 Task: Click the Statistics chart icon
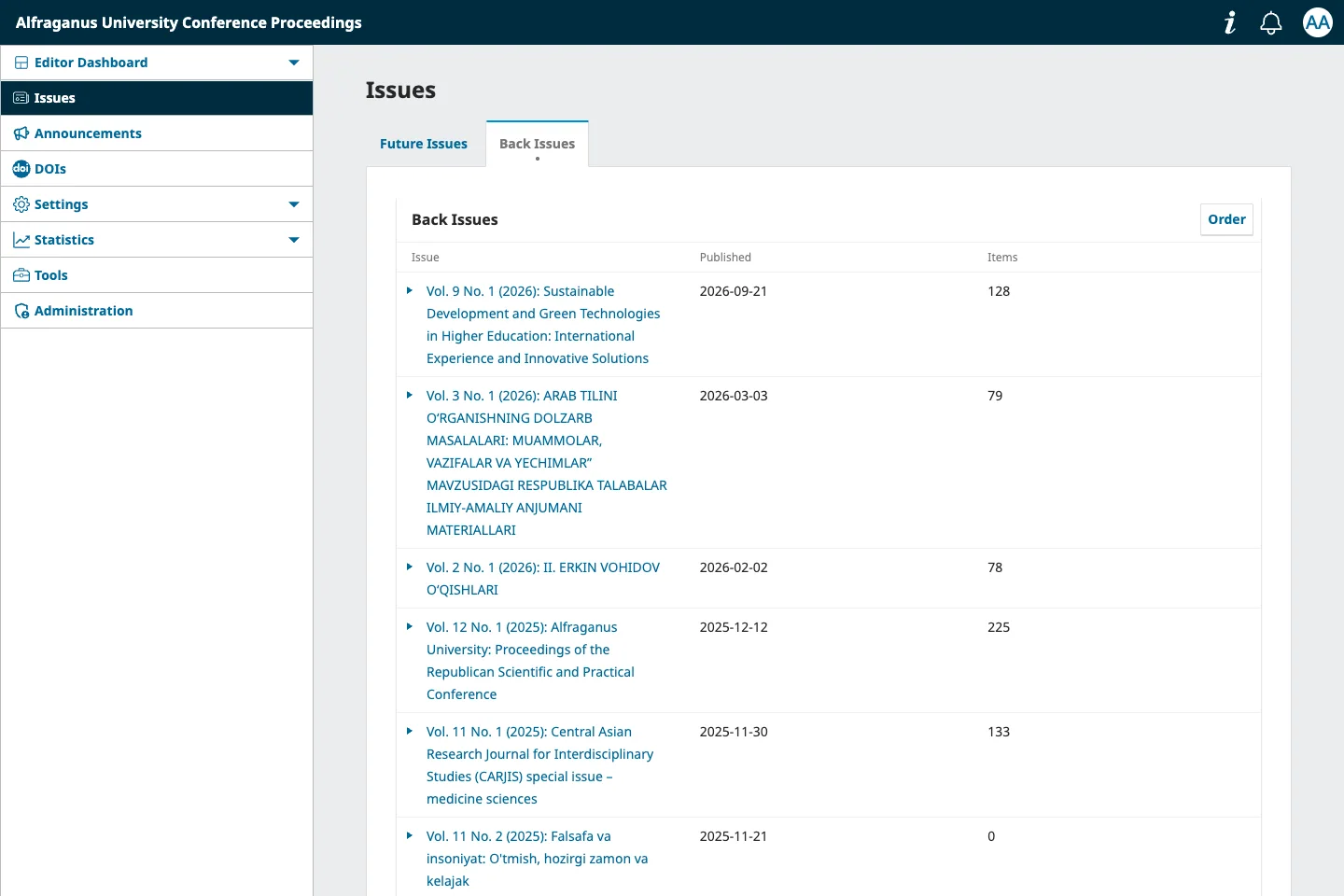point(21,240)
